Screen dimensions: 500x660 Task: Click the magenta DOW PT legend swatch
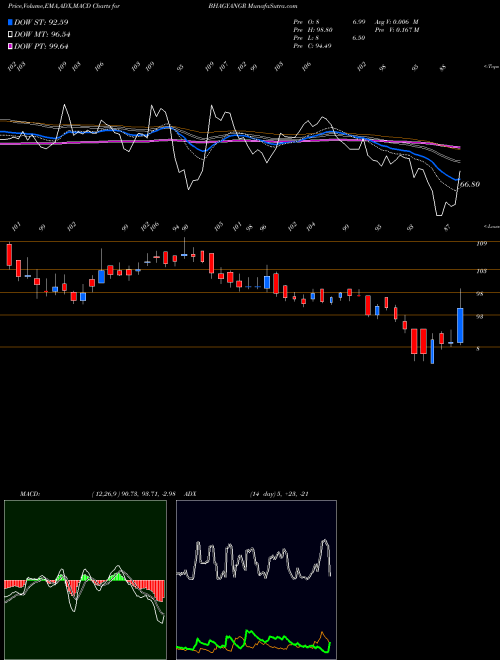[10, 47]
